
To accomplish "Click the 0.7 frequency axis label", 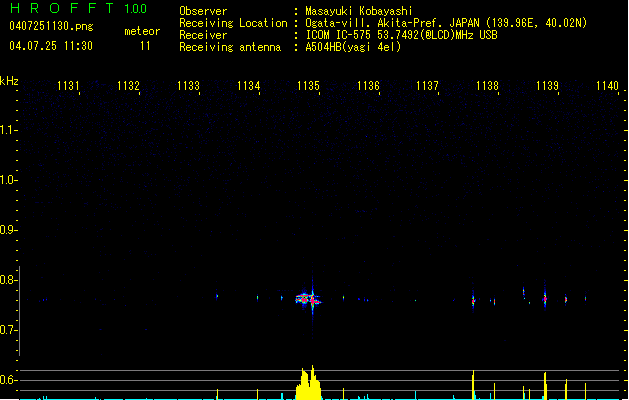I will click(8, 330).
